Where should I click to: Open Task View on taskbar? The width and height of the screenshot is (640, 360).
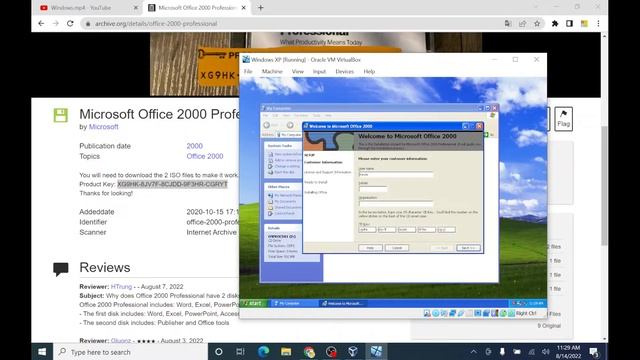pos(240,351)
